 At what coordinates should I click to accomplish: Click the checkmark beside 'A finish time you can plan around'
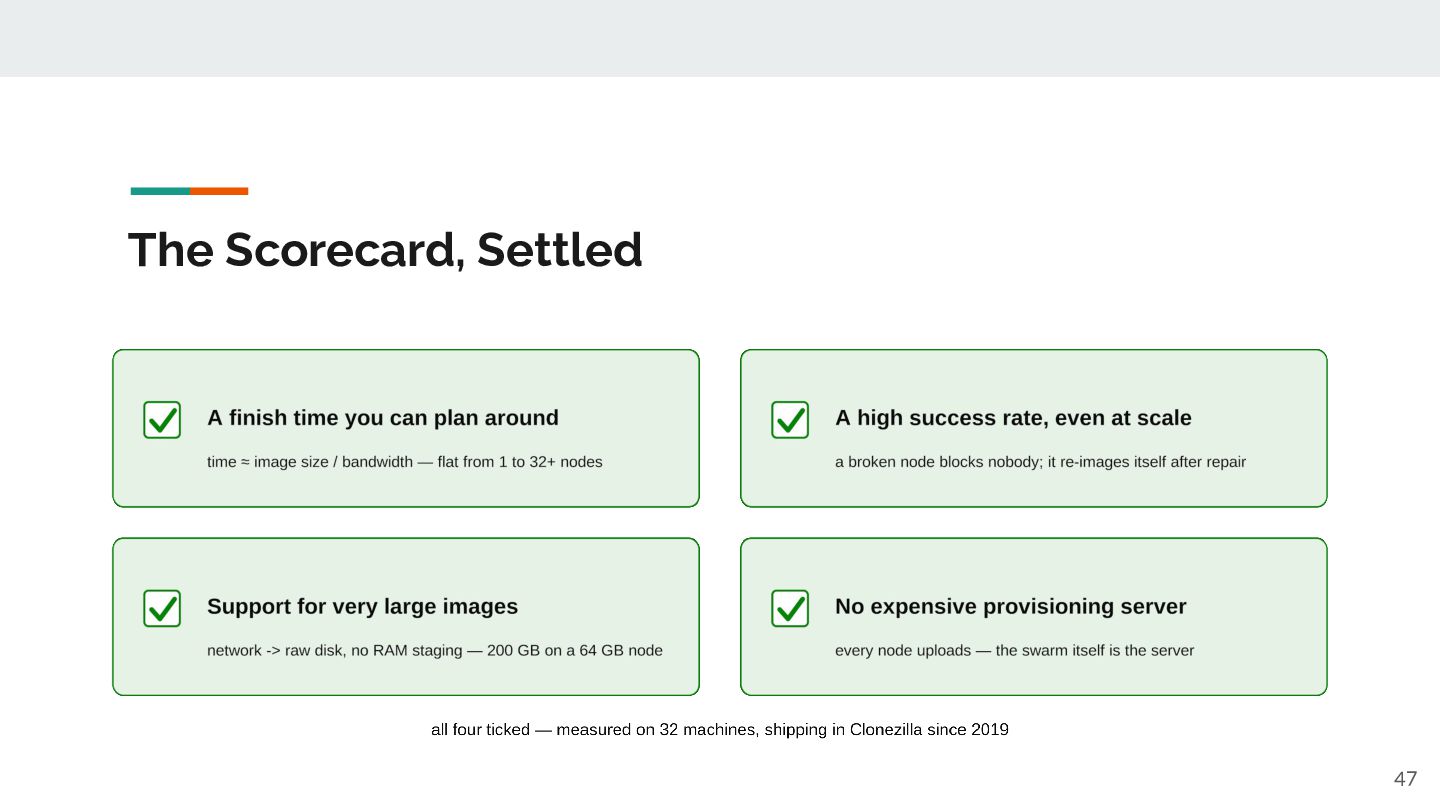click(162, 420)
